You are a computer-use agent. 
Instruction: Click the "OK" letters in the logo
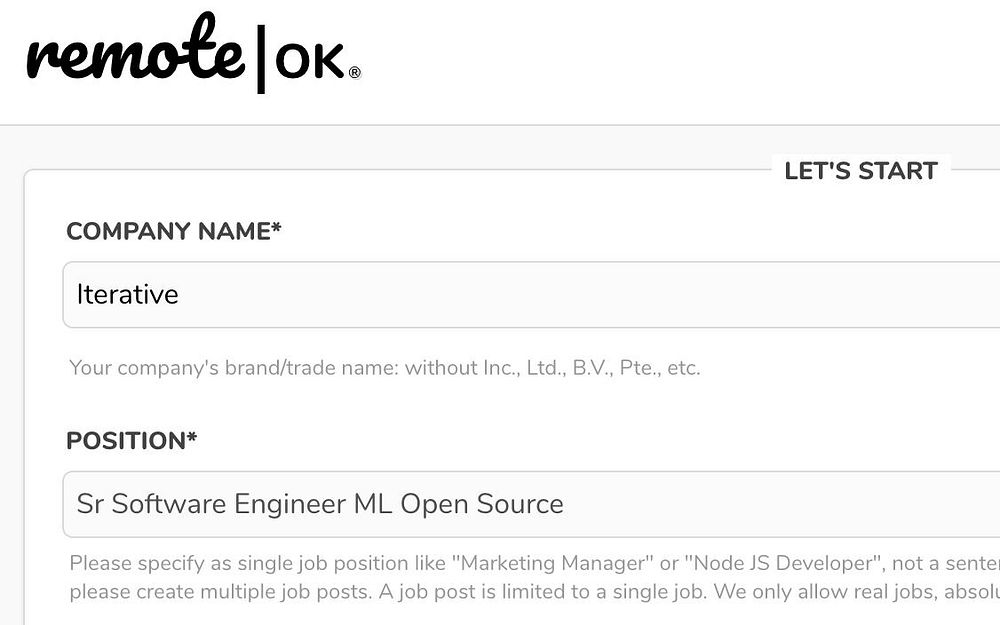click(x=309, y=64)
